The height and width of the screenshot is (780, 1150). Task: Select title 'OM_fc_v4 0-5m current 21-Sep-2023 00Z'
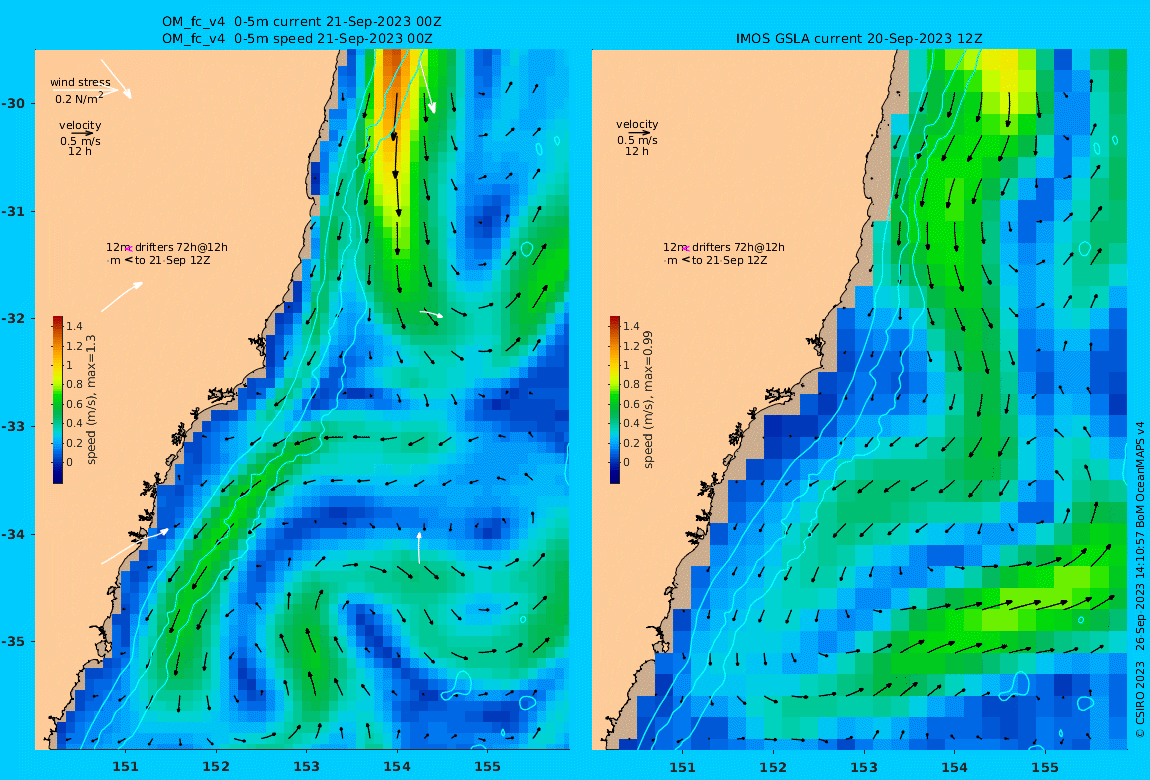(301, 22)
